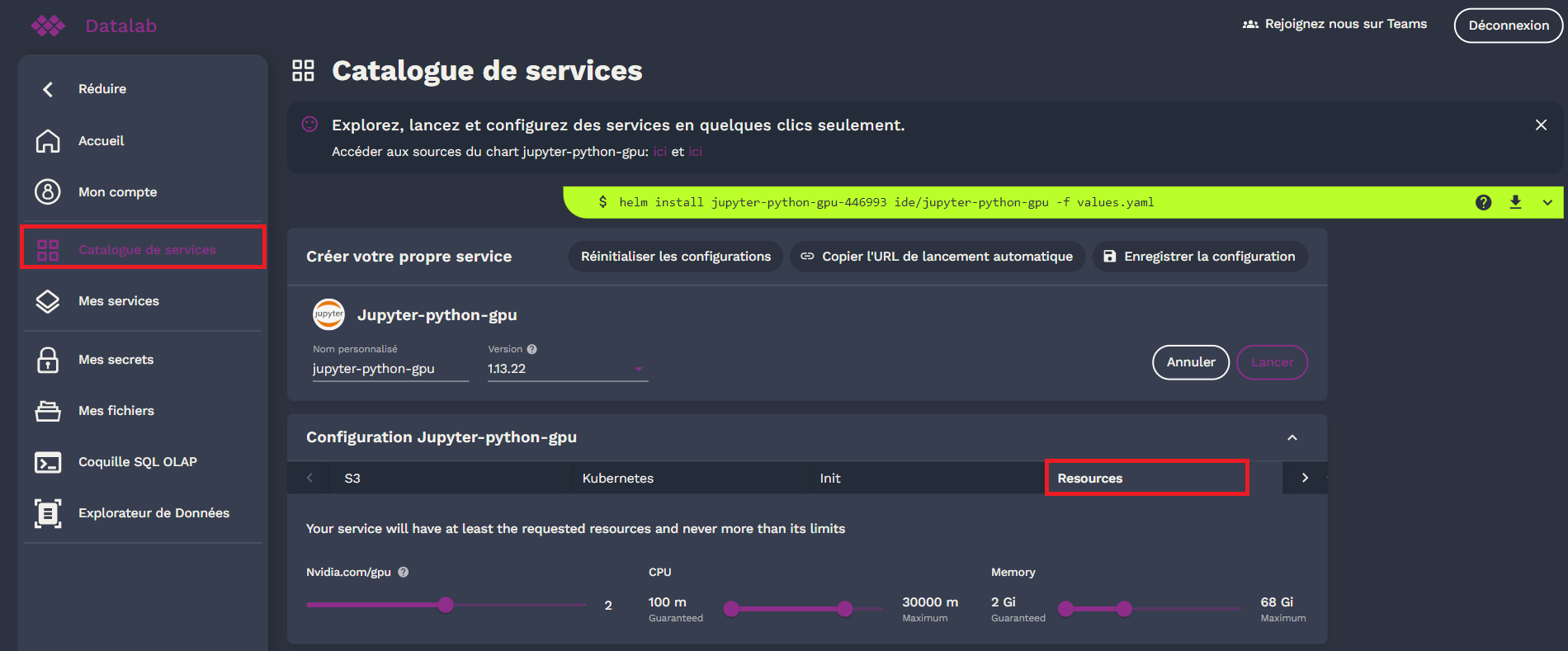
Task: Open the Accueil home icon
Action: point(48,141)
